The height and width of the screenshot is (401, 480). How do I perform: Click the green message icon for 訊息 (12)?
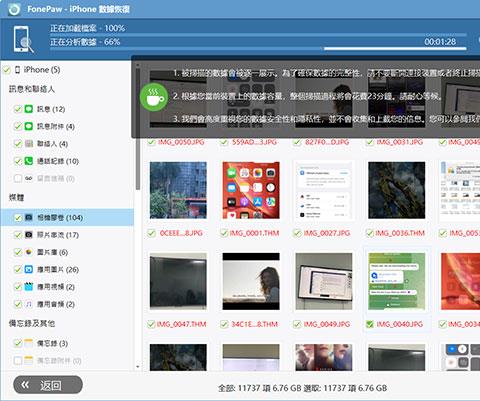(29, 109)
